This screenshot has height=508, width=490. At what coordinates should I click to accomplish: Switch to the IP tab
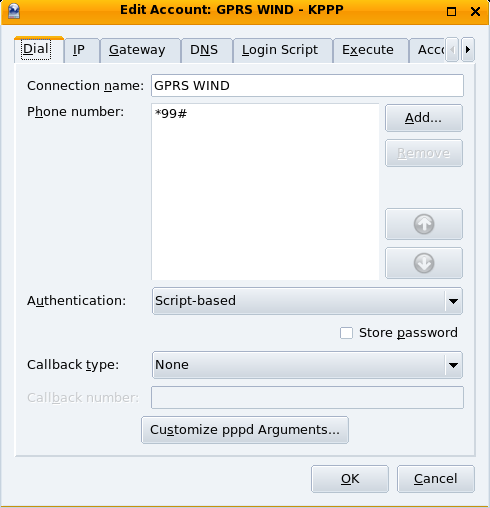pyautogui.click(x=82, y=50)
